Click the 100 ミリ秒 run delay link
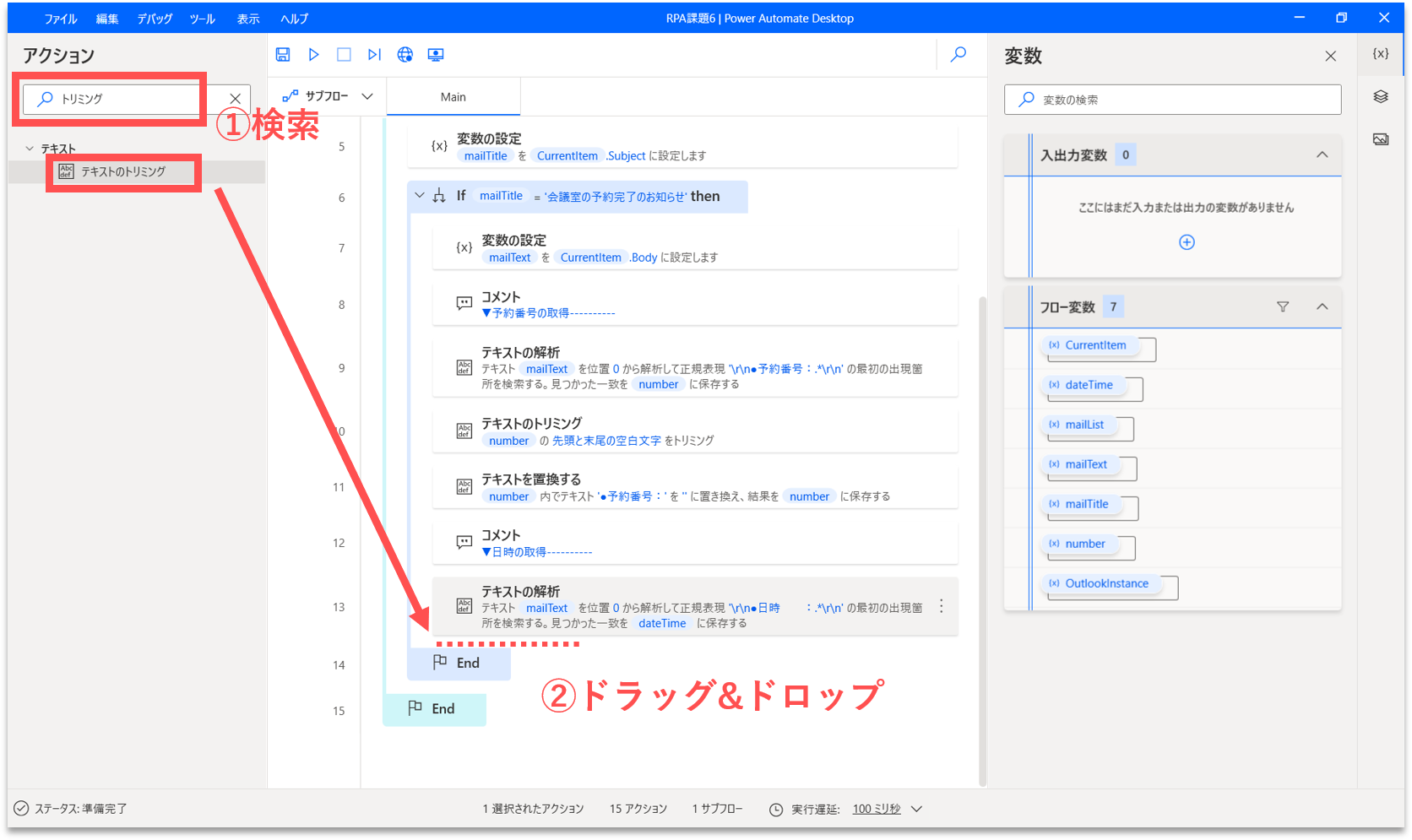 877,809
